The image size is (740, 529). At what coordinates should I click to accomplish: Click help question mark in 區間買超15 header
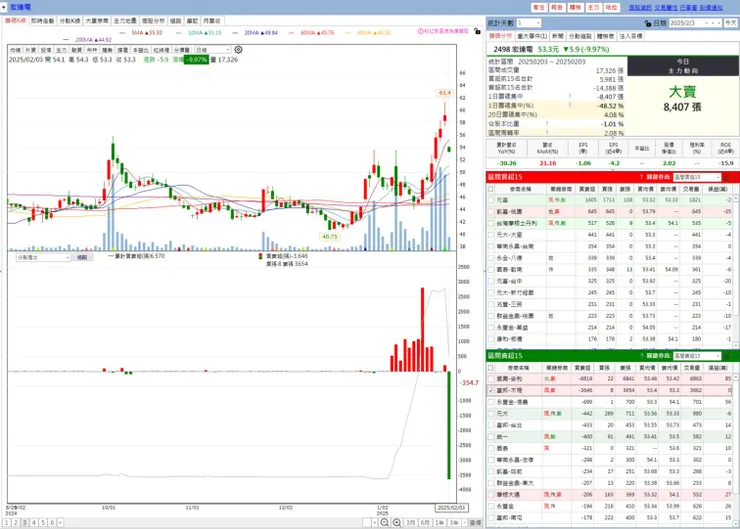point(641,177)
